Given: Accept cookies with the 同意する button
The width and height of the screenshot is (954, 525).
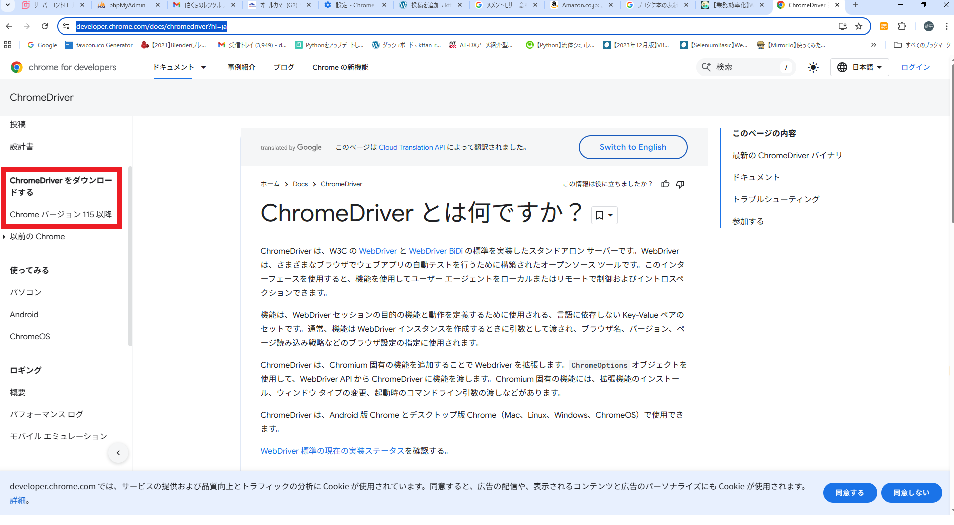Looking at the screenshot, I should pos(850,492).
